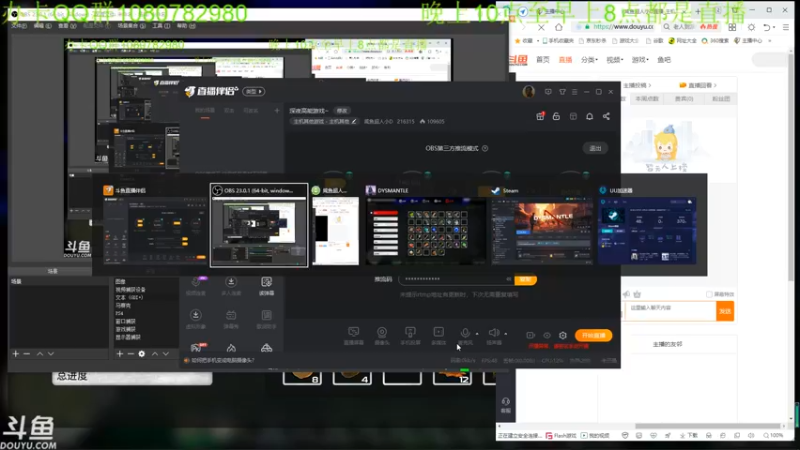
Task: Add new scene with plus in 直播伴侣
Action: [x=277, y=110]
